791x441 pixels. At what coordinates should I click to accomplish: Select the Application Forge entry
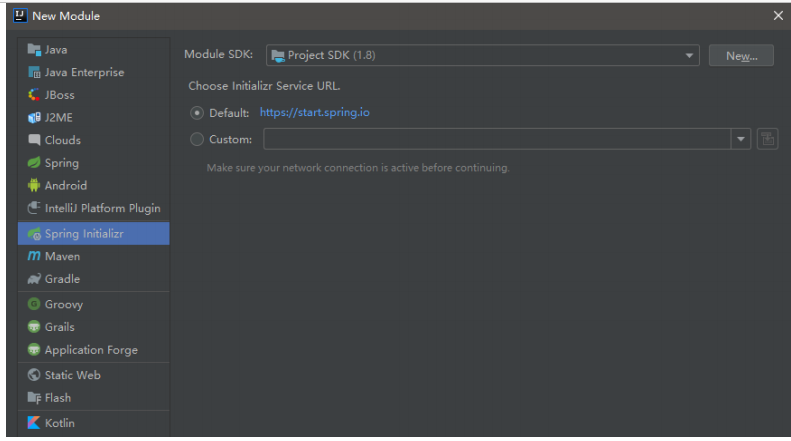(x=93, y=349)
